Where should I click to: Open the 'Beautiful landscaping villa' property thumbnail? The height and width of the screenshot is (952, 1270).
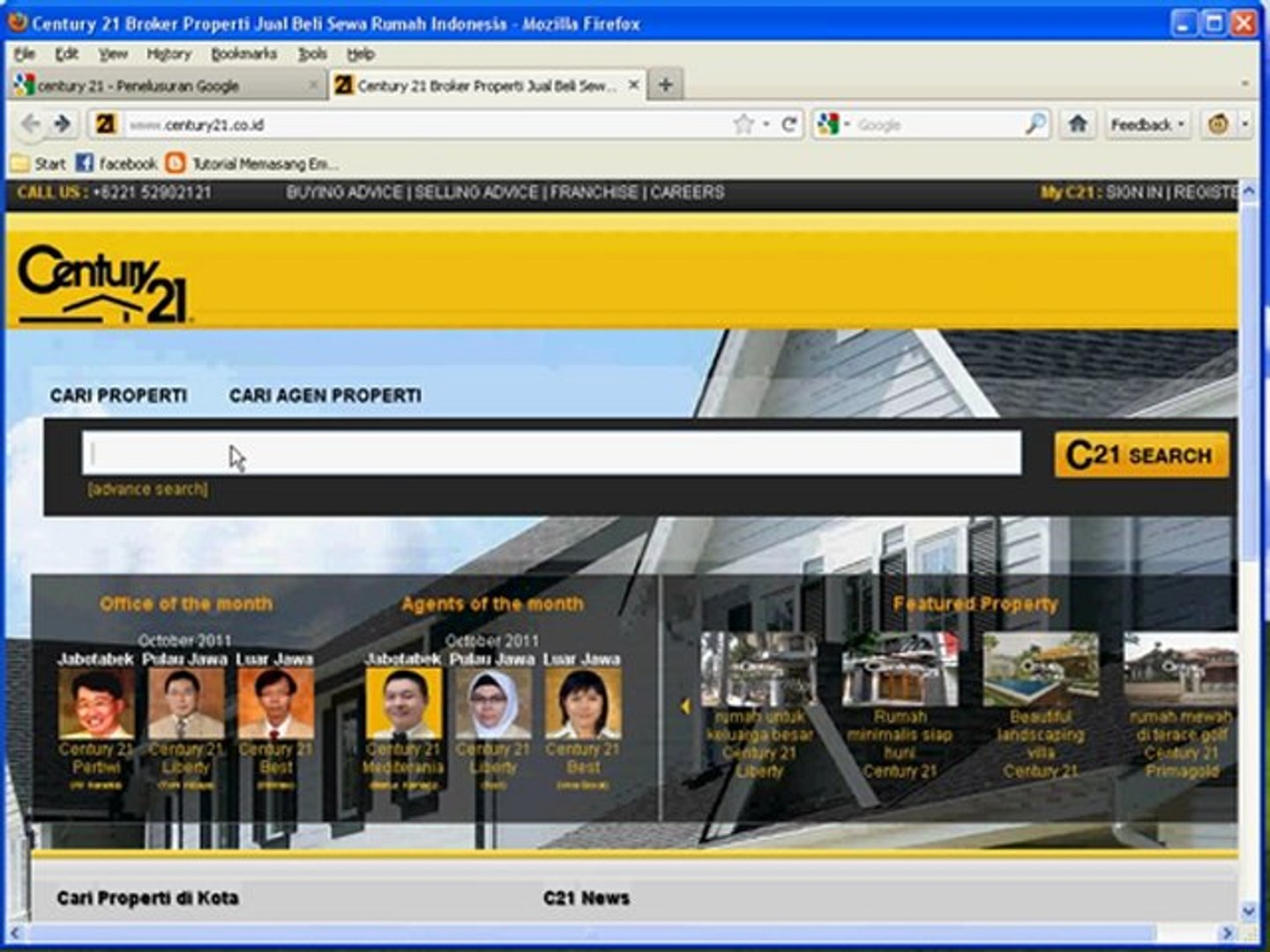point(1041,670)
